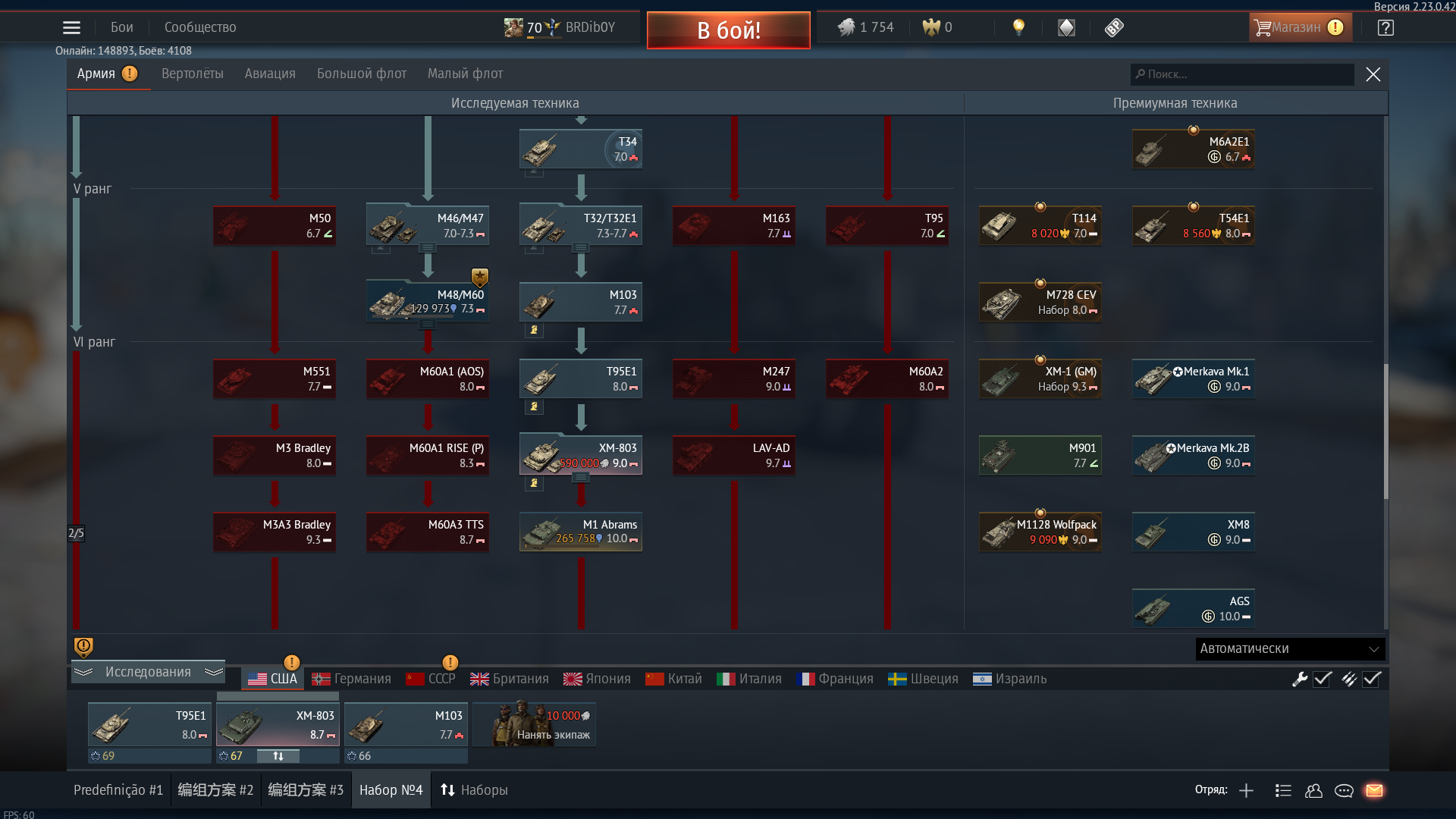Open the Наборы presets button
Image resolution: width=1456 pixels, height=819 pixels.
(x=475, y=790)
